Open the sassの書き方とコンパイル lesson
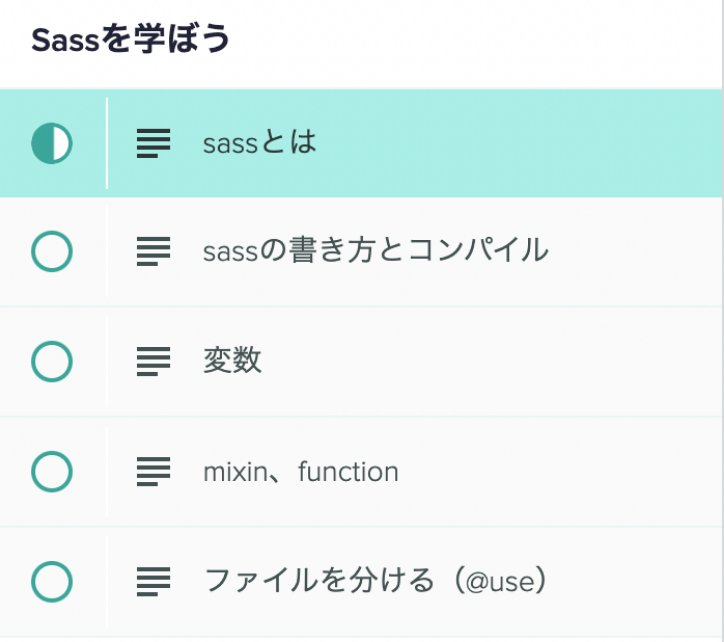Screen dimensions: 724x642 [375, 251]
